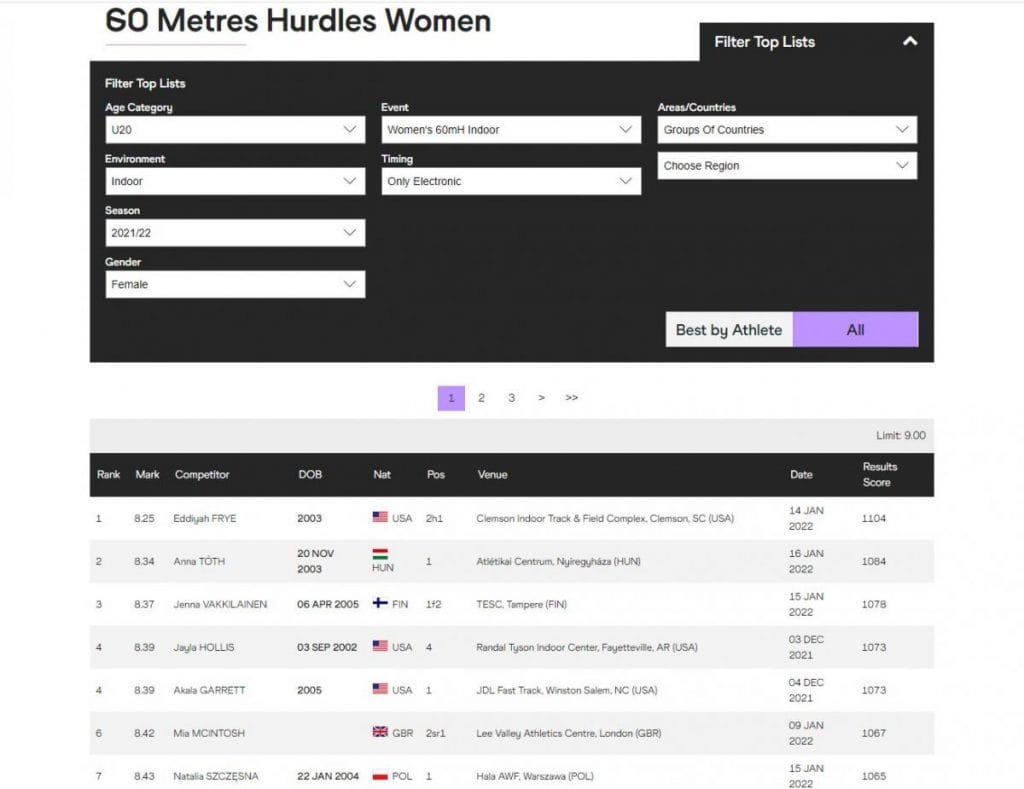Viewport: 1024px width, 789px height.
Task: Open Eddiyah FRYE athlete profile
Action: [x=205, y=519]
